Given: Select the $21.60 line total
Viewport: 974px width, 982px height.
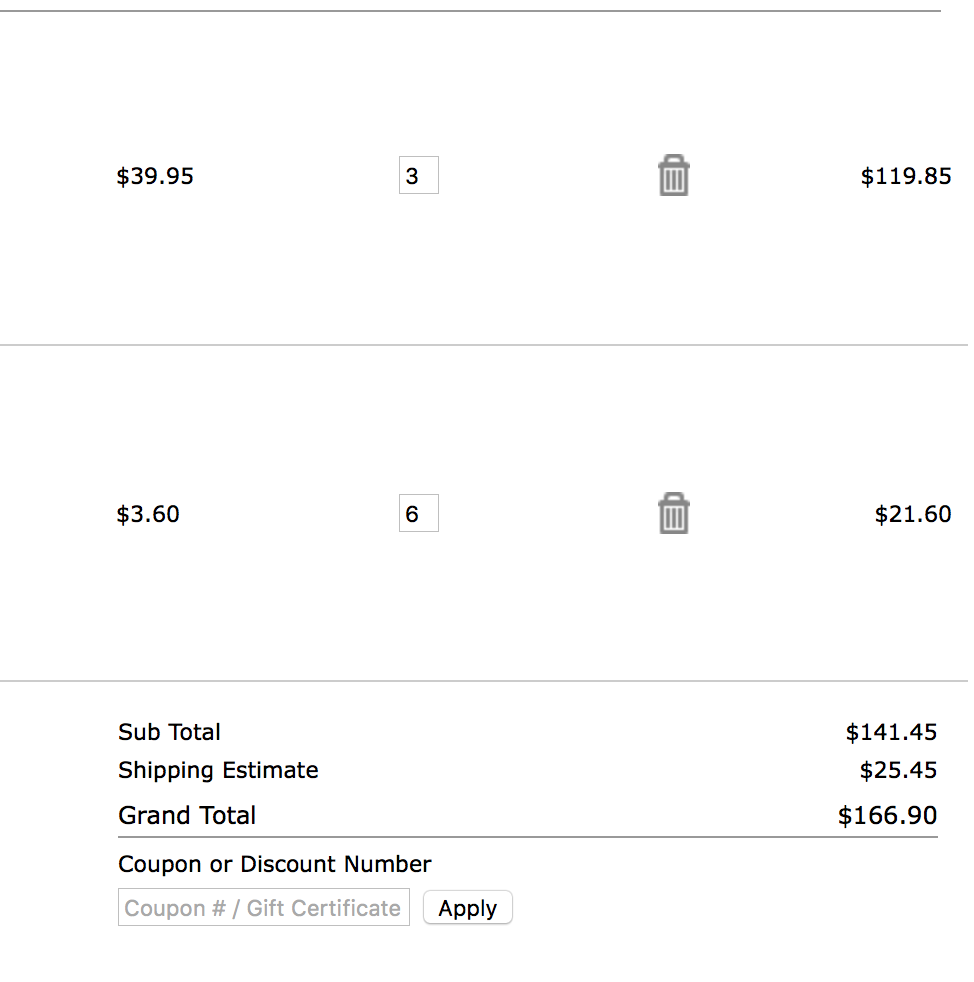Looking at the screenshot, I should point(912,514).
